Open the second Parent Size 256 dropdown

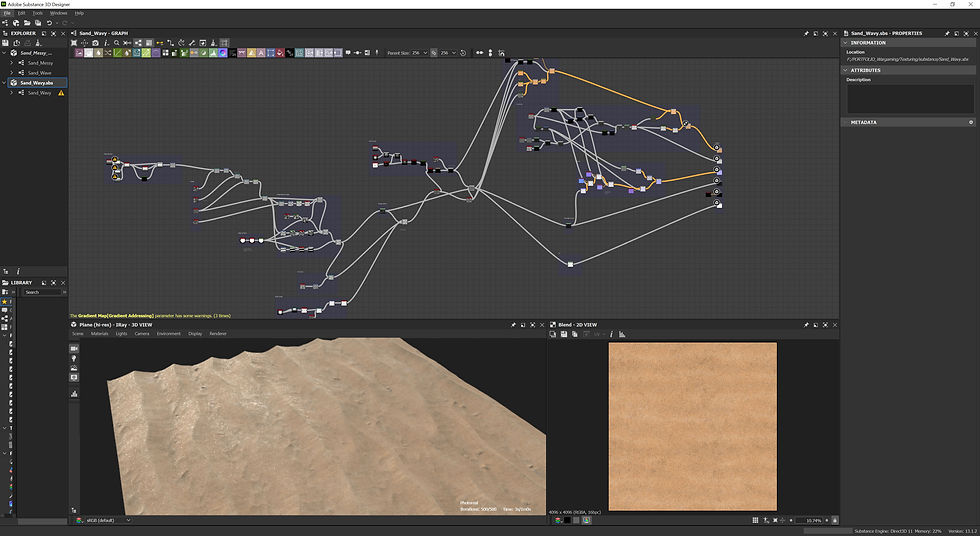pyautogui.click(x=448, y=53)
